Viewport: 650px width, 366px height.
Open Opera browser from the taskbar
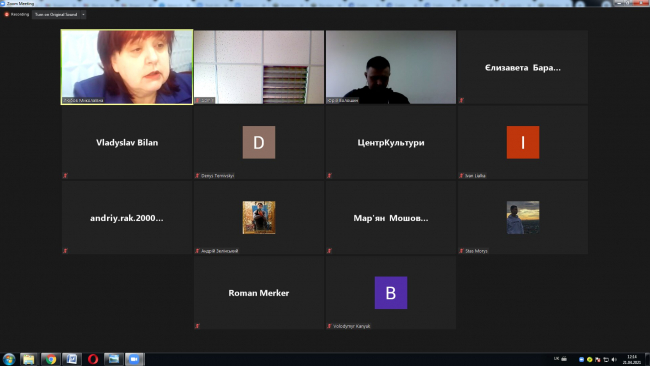click(93, 359)
